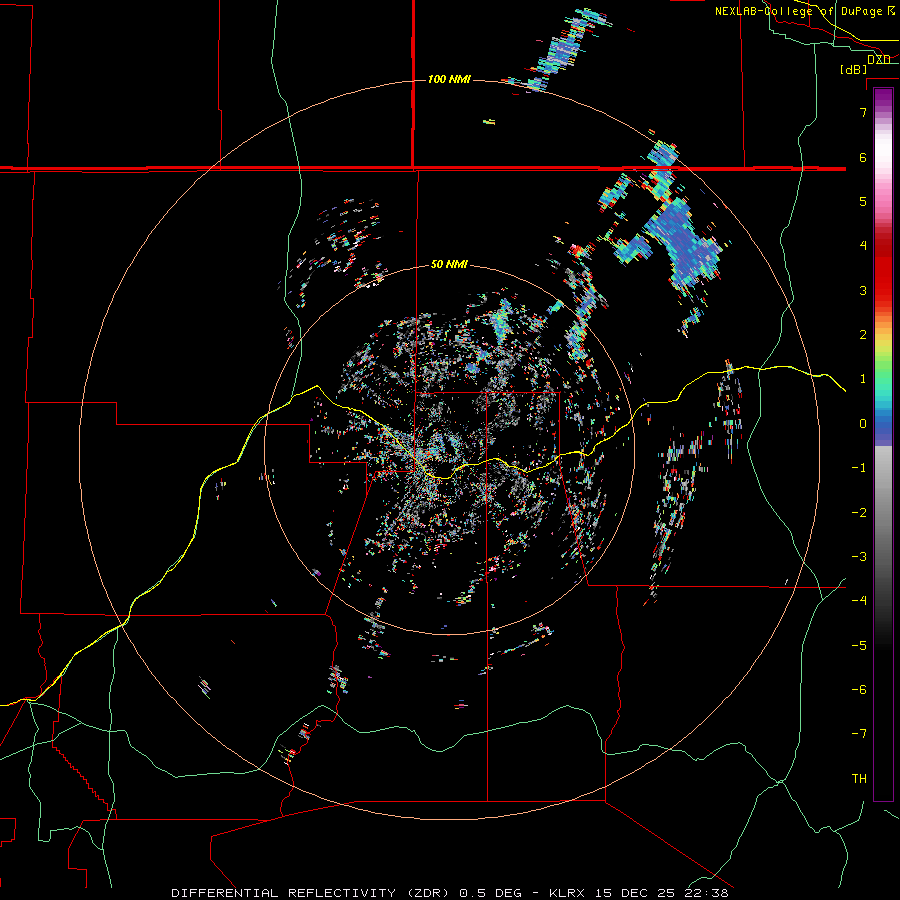Click the 0 scale label
The height and width of the screenshot is (900, 900).
863,424
